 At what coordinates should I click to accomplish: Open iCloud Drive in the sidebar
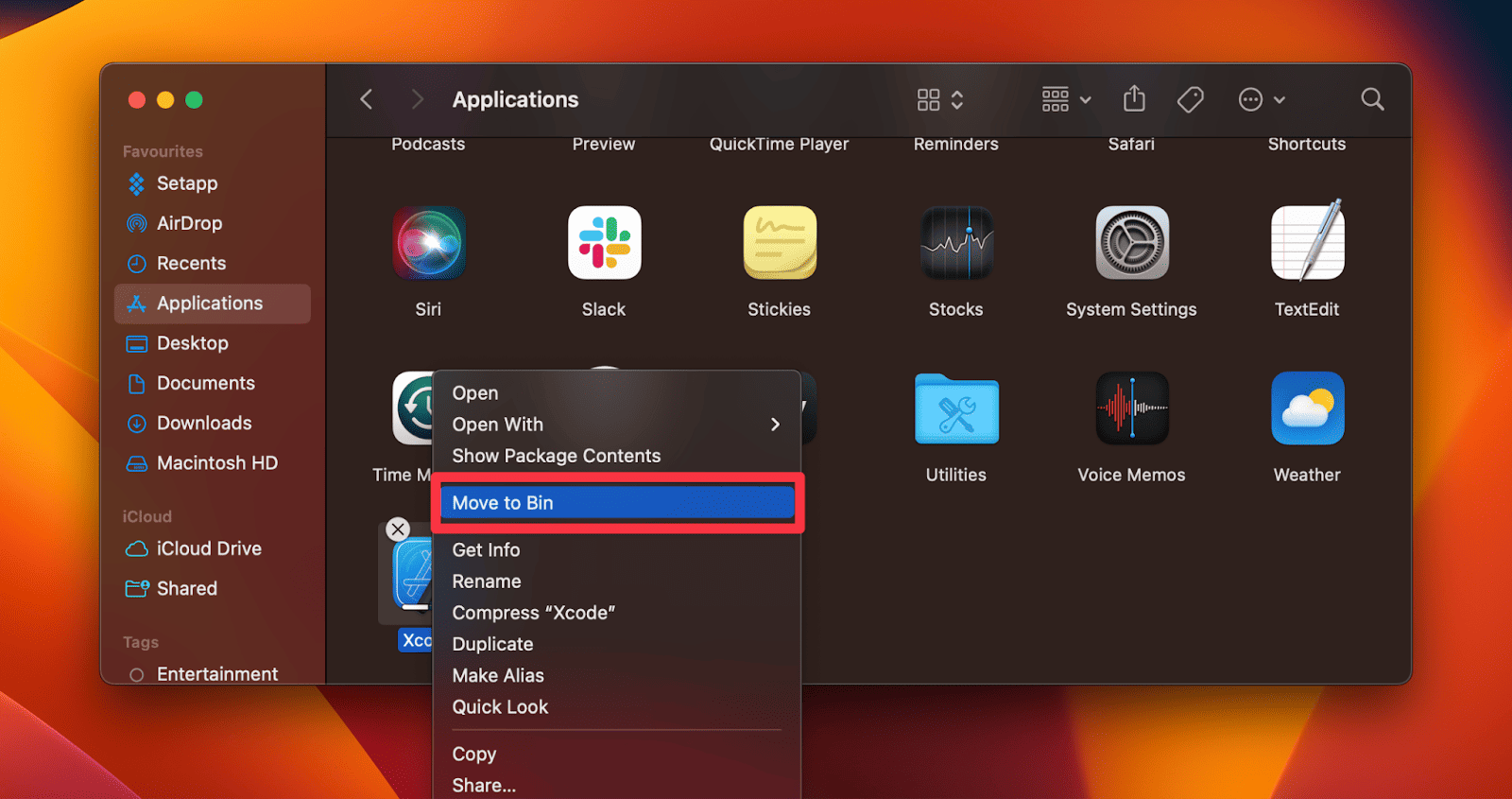(x=213, y=548)
